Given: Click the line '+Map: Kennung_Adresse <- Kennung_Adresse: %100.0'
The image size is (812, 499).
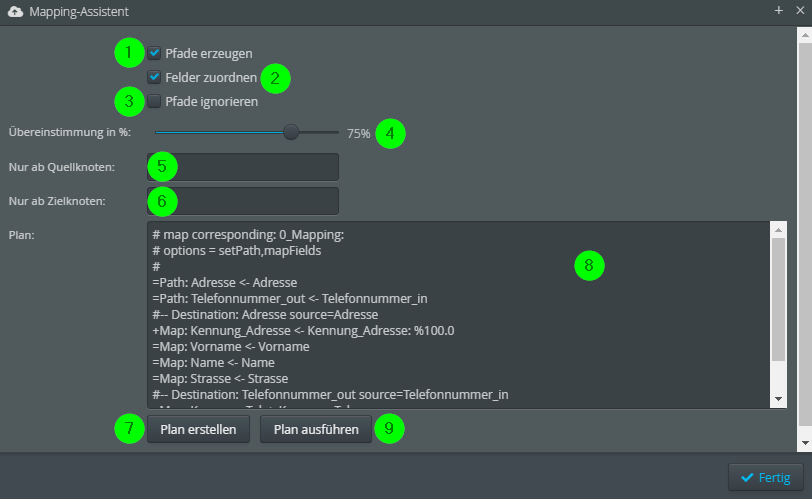Looking at the screenshot, I should pos(303,331).
